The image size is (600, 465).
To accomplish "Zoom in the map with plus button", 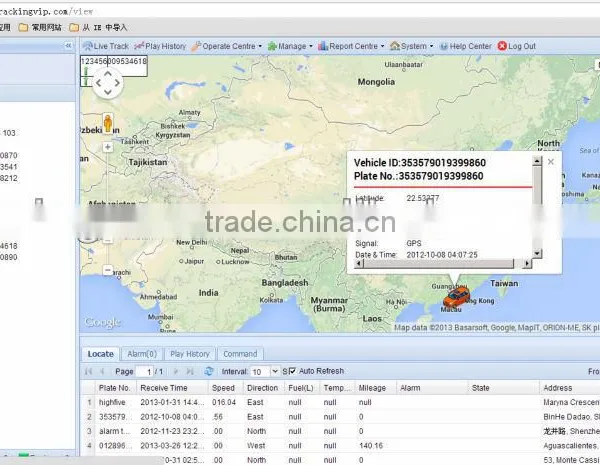I will (108, 147).
